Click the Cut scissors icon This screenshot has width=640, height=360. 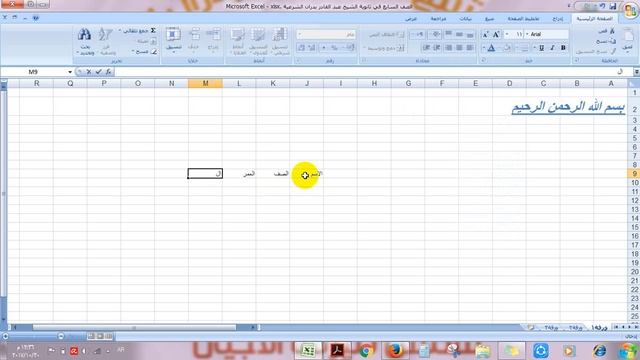pos(612,31)
